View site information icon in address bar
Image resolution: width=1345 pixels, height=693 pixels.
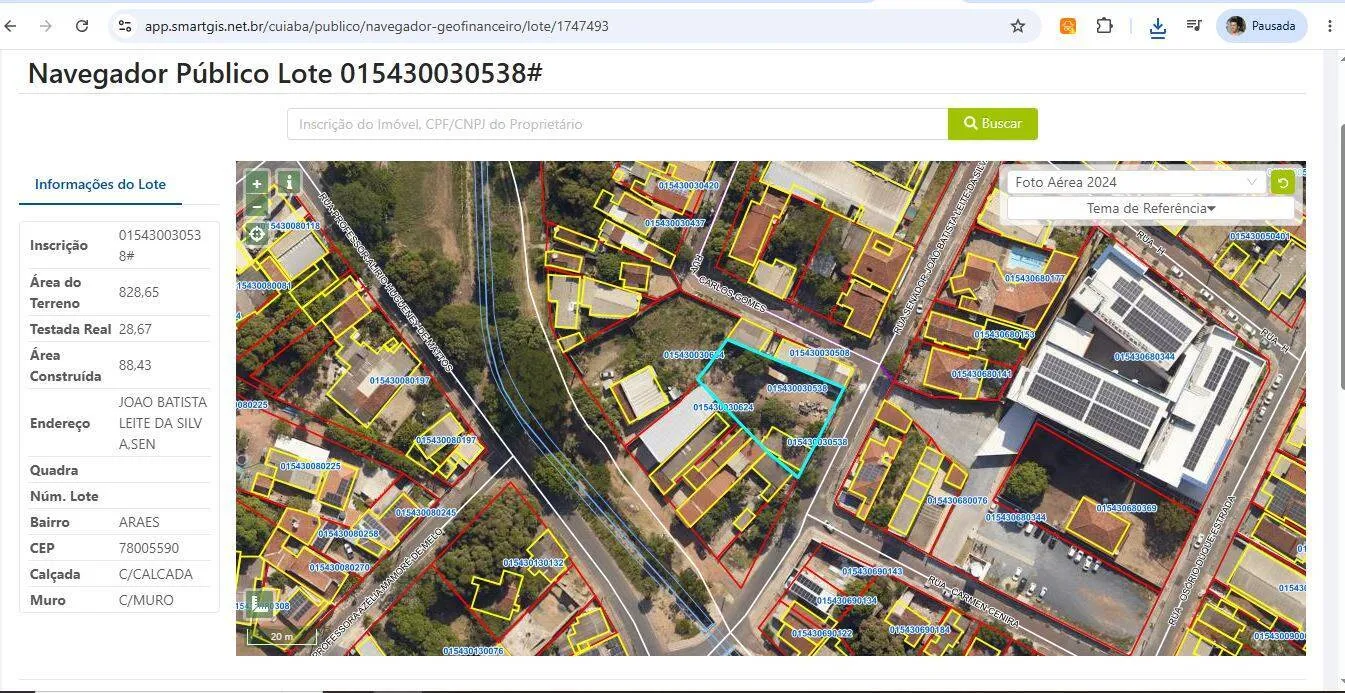pos(125,26)
